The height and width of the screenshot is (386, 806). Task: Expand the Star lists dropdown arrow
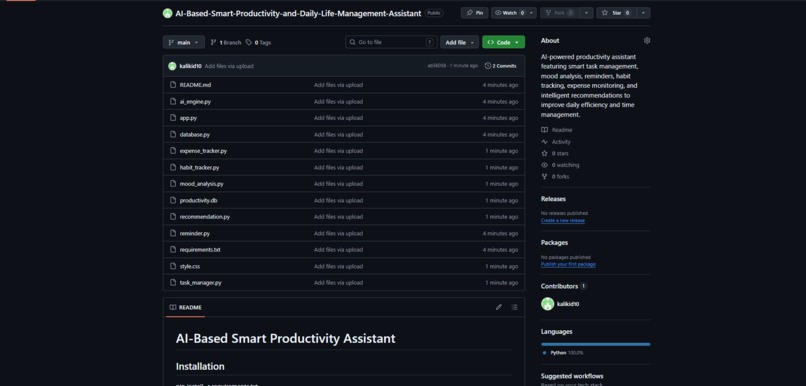tap(643, 13)
